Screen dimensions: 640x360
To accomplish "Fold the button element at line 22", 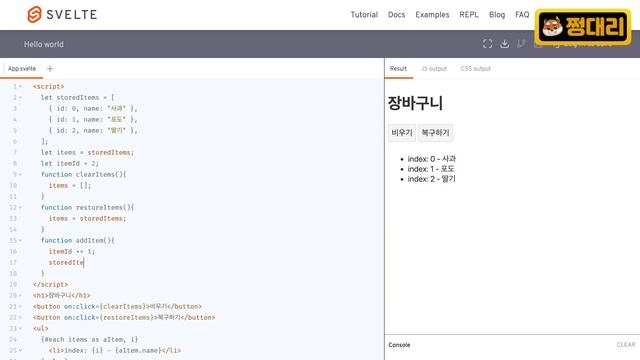I will point(20,317).
